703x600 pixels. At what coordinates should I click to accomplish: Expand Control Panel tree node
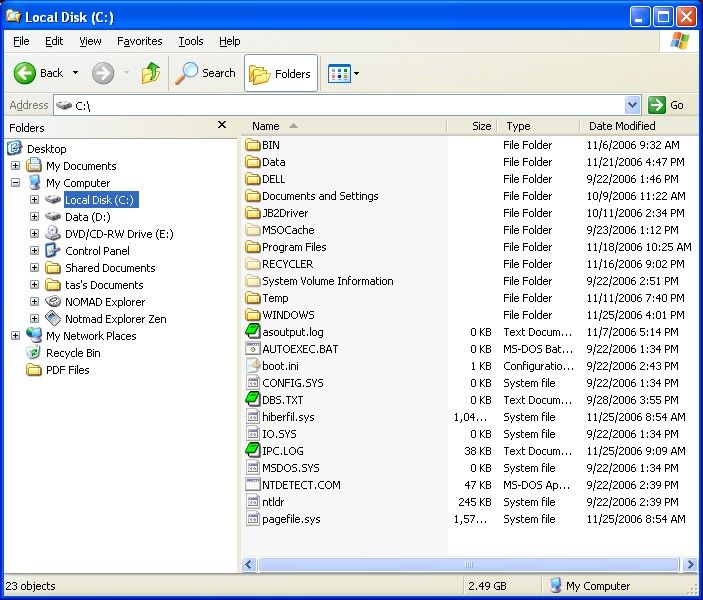pyautogui.click(x=35, y=251)
